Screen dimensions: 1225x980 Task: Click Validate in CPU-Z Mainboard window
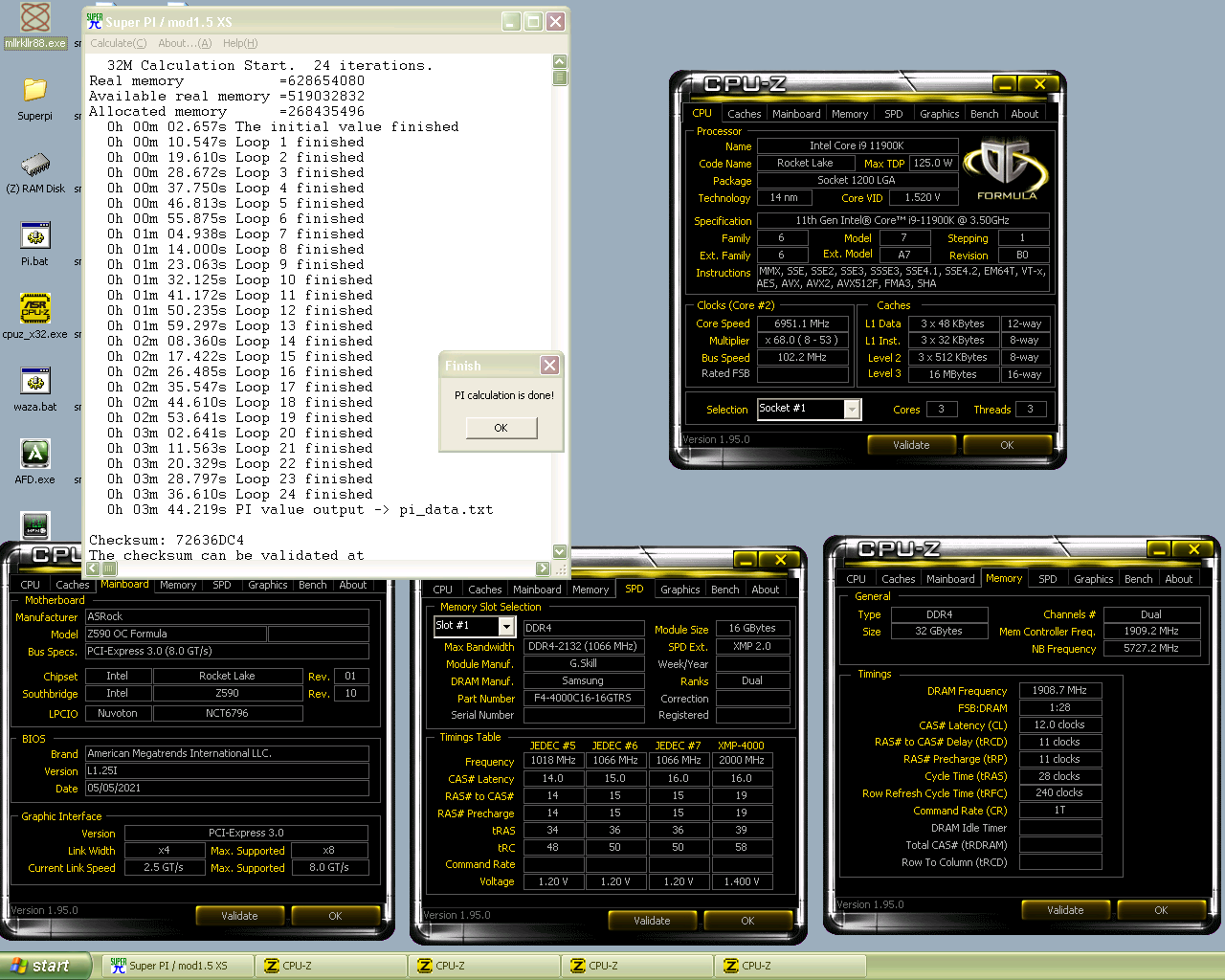click(x=239, y=916)
